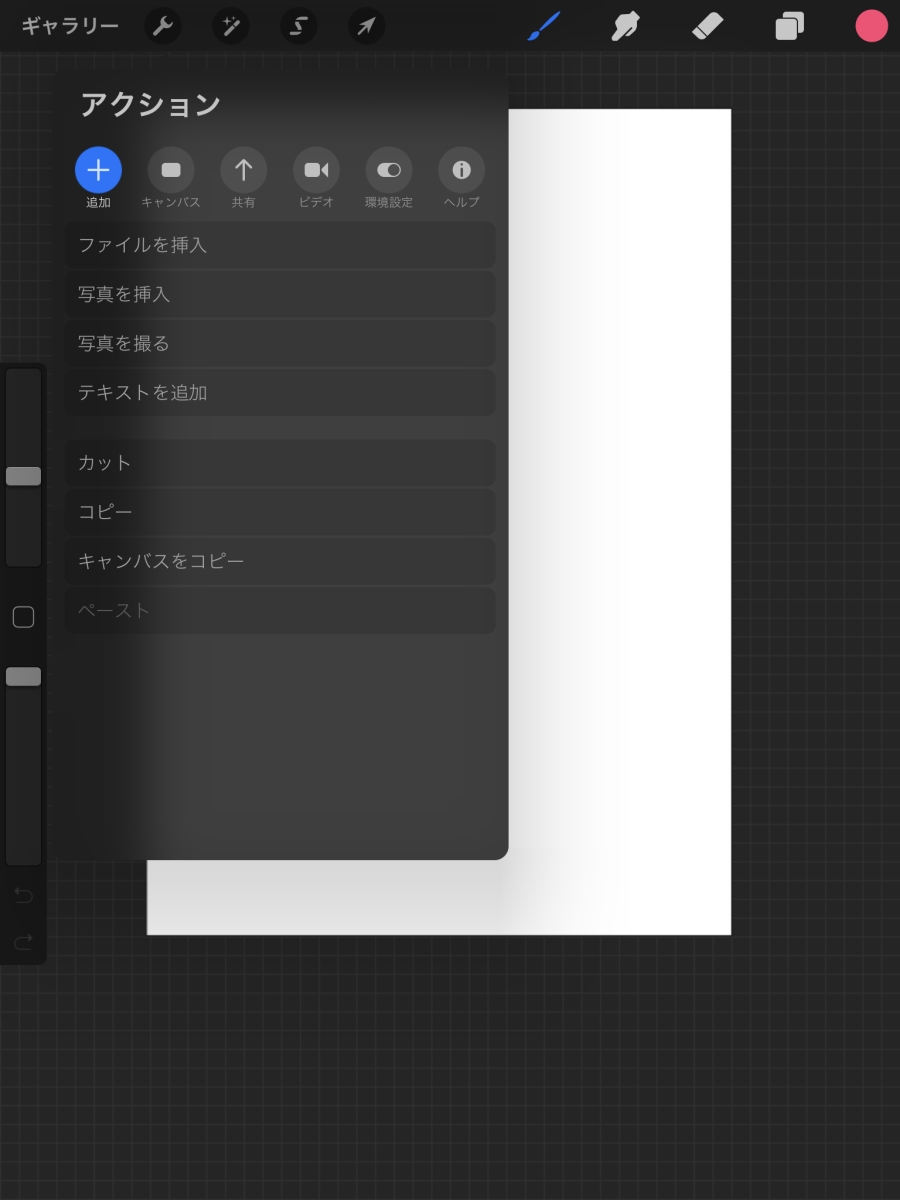
Task: Open the Layers panel icon
Action: pyautogui.click(x=789, y=27)
